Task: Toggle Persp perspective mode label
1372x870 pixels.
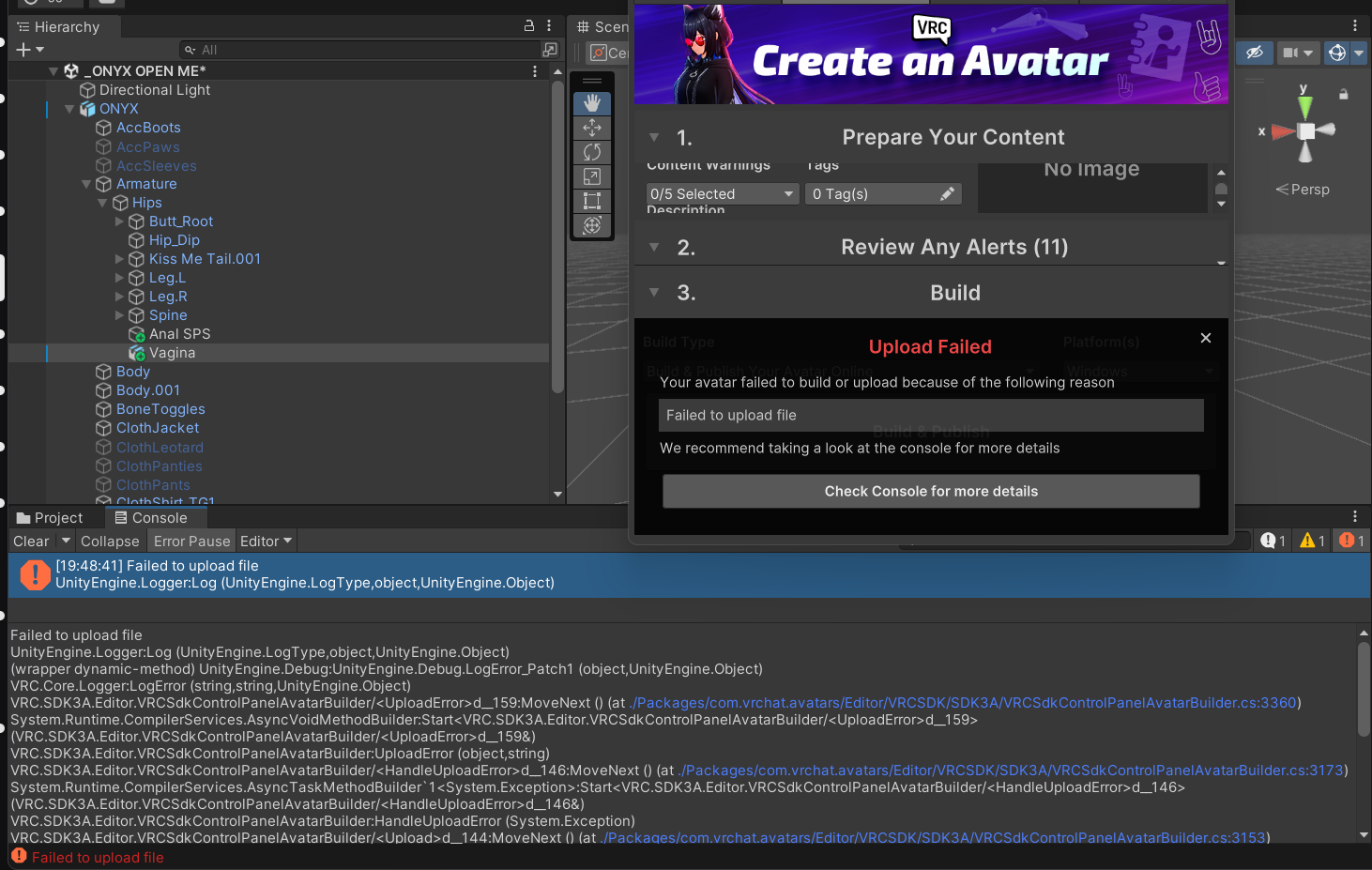Action: [1303, 190]
